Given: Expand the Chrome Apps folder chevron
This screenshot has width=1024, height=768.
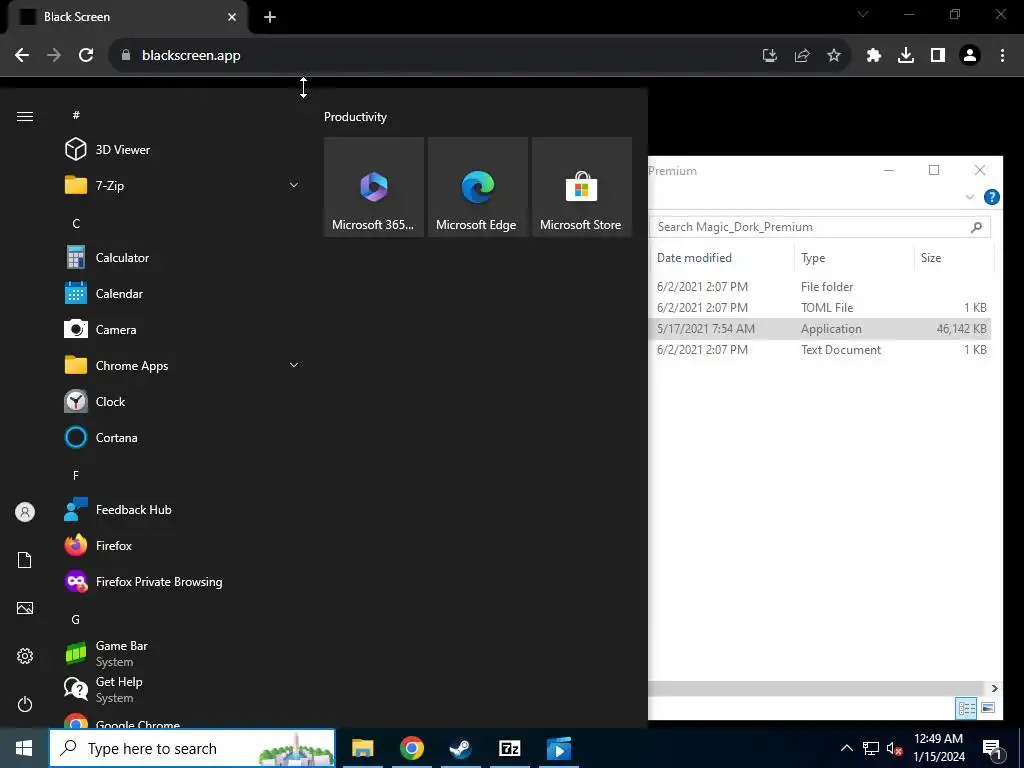Looking at the screenshot, I should point(294,365).
